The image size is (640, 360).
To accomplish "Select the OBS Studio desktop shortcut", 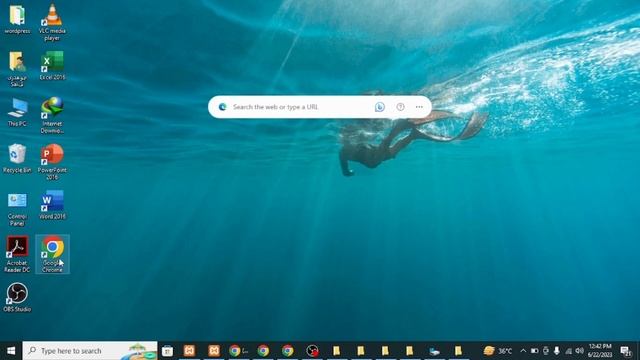I will coord(17,297).
